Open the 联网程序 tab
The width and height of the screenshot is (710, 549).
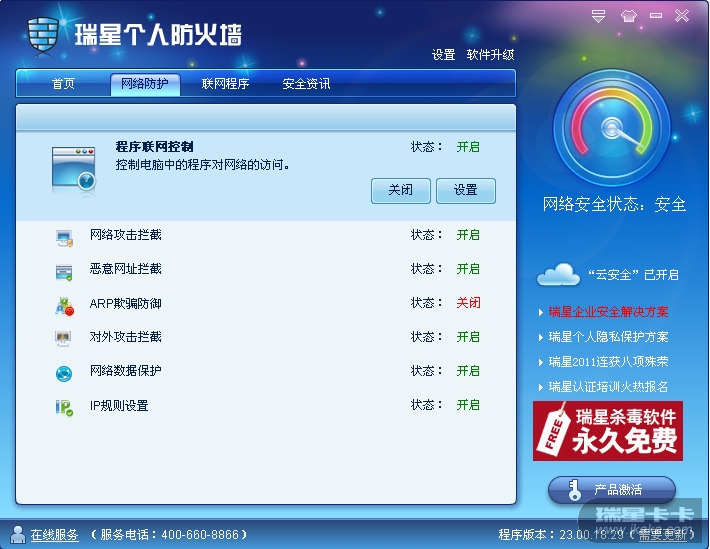click(x=225, y=84)
